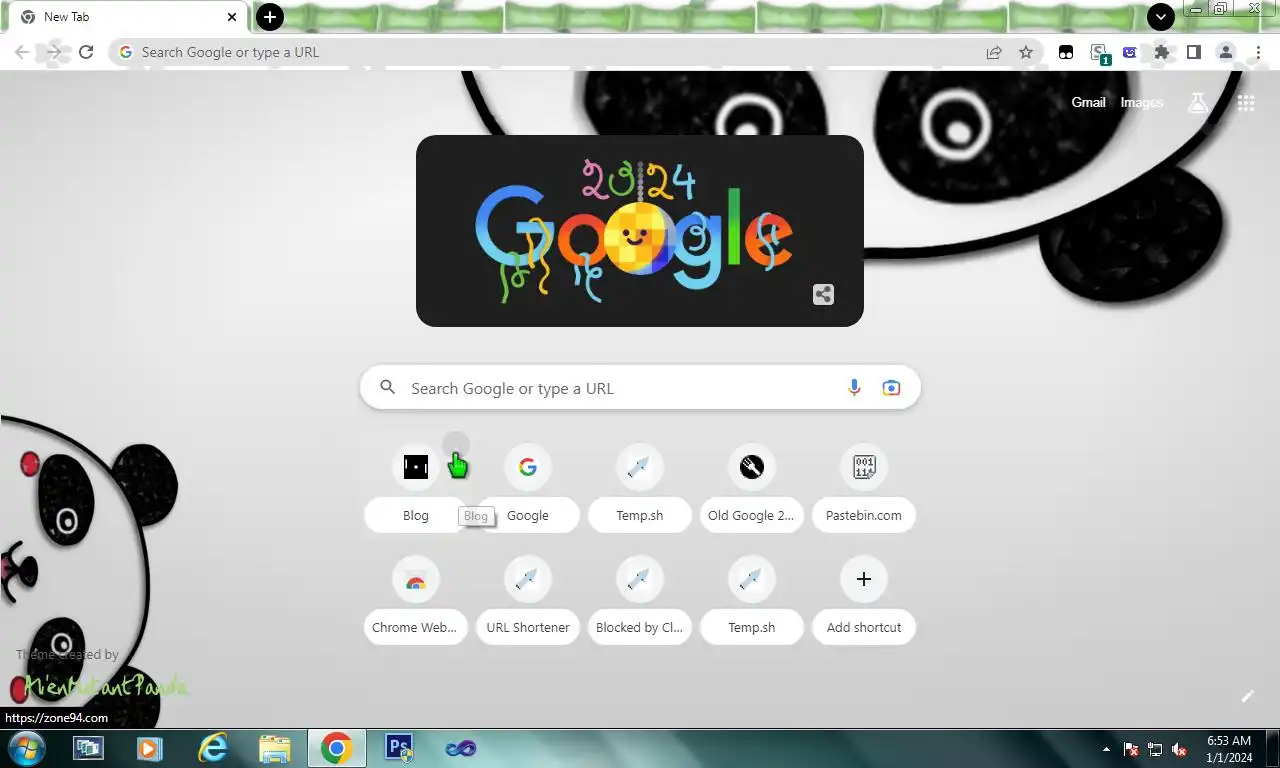Launch Windows Media Player from the taskbar
This screenshot has width=1280, height=768.
149,748
